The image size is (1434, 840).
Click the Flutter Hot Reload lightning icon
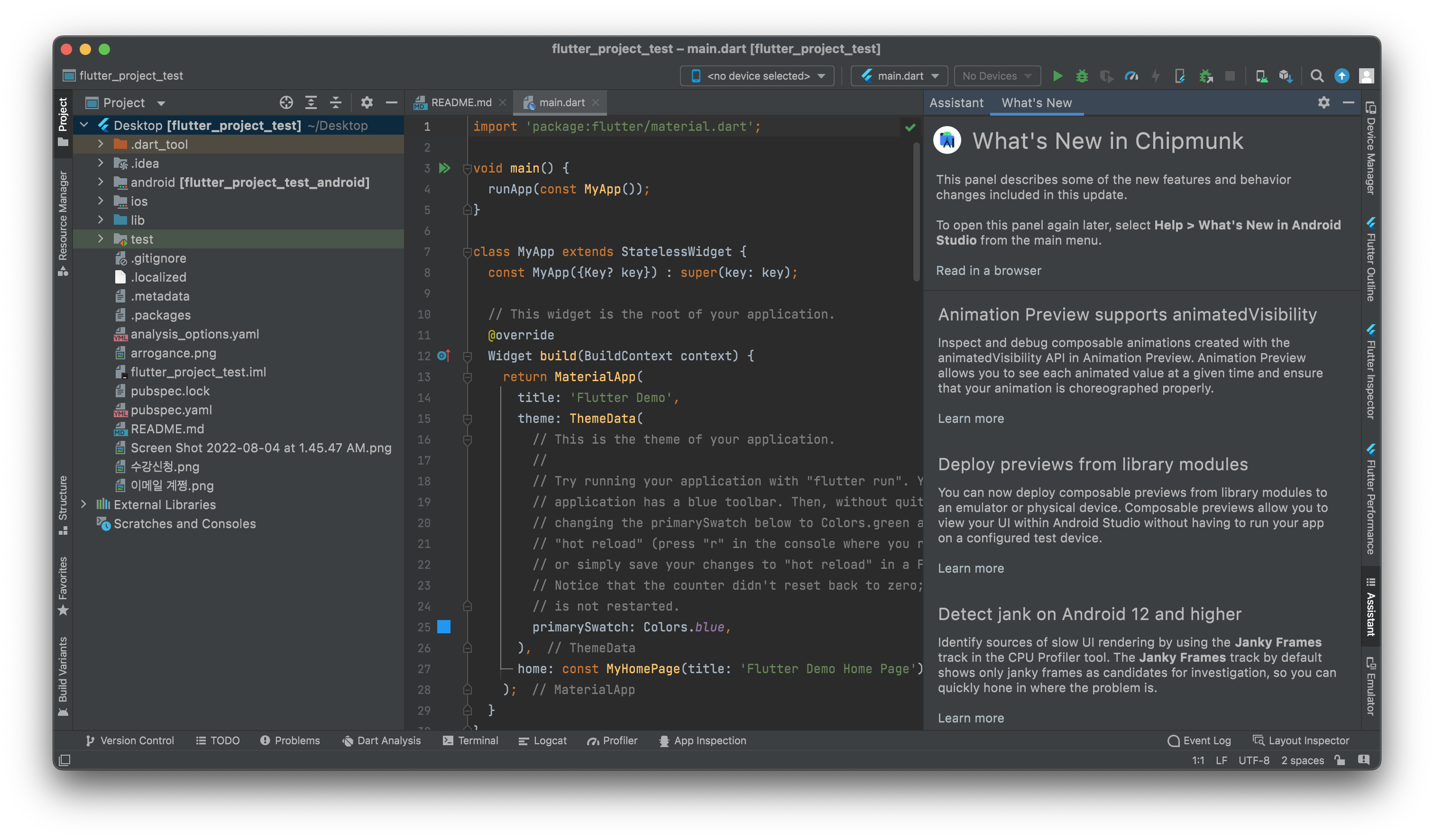tap(1156, 76)
